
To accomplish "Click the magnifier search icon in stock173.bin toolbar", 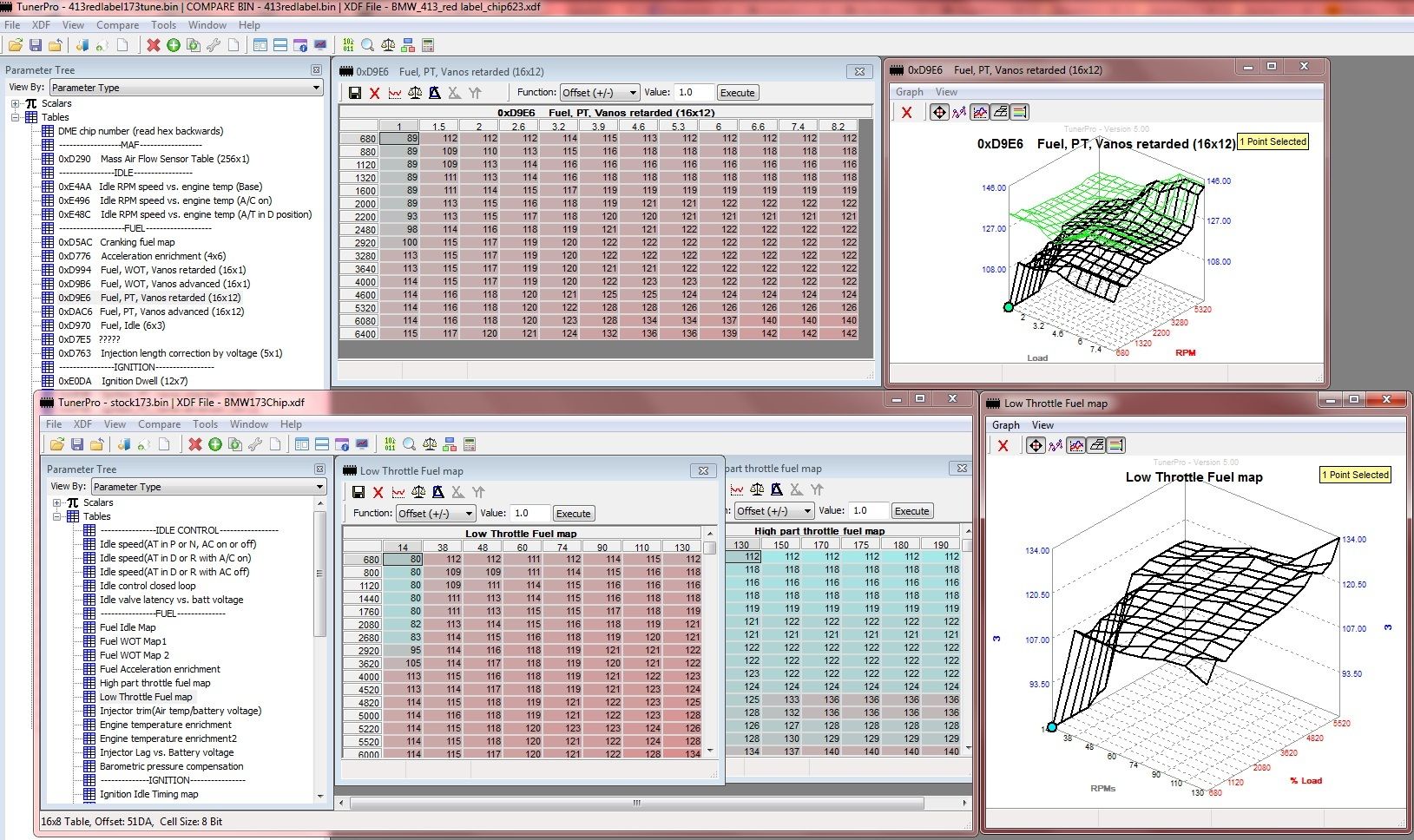I will tap(410, 444).
